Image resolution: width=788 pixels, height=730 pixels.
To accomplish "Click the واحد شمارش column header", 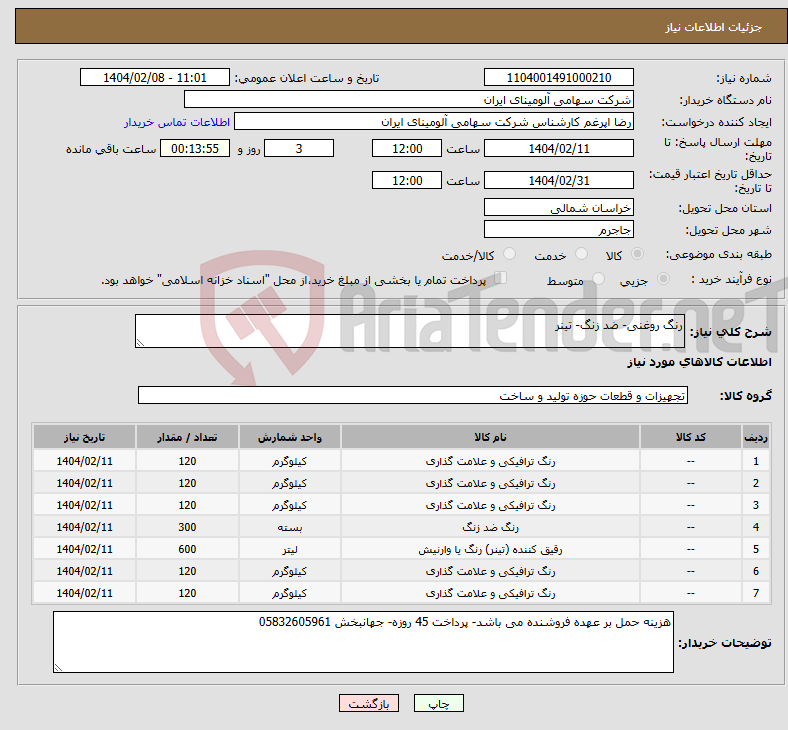I will [289, 437].
